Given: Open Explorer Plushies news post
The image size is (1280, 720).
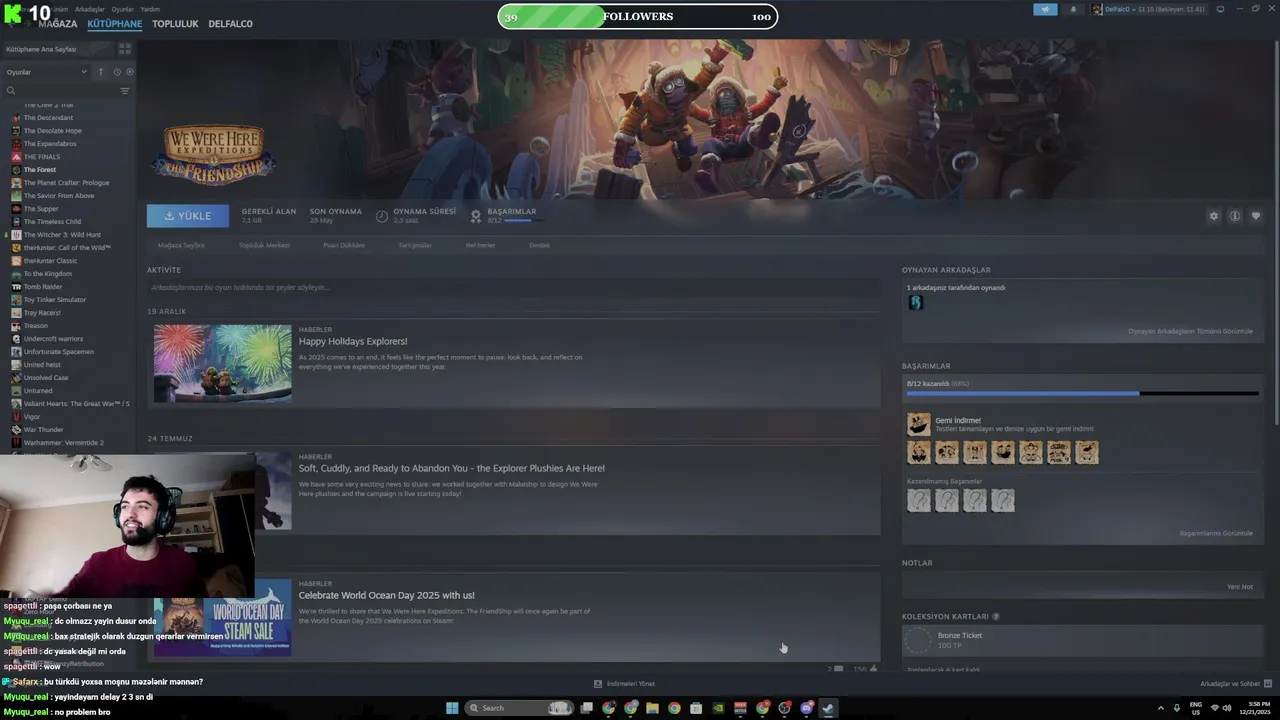Looking at the screenshot, I should click(451, 468).
